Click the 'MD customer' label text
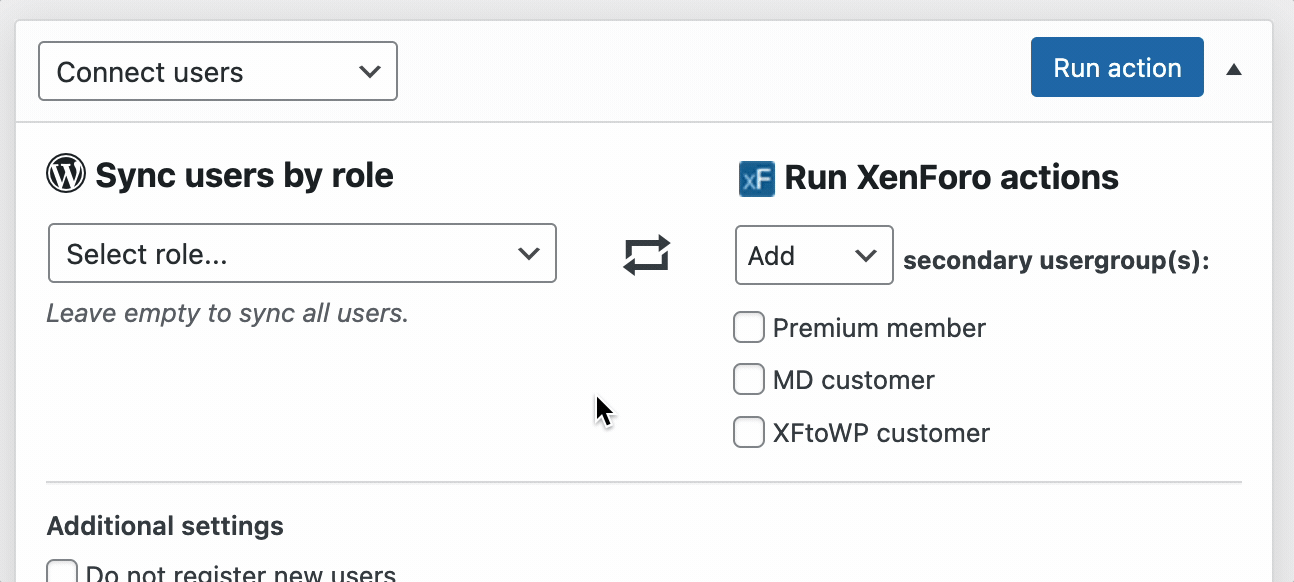The width and height of the screenshot is (1294, 582). click(x=853, y=381)
